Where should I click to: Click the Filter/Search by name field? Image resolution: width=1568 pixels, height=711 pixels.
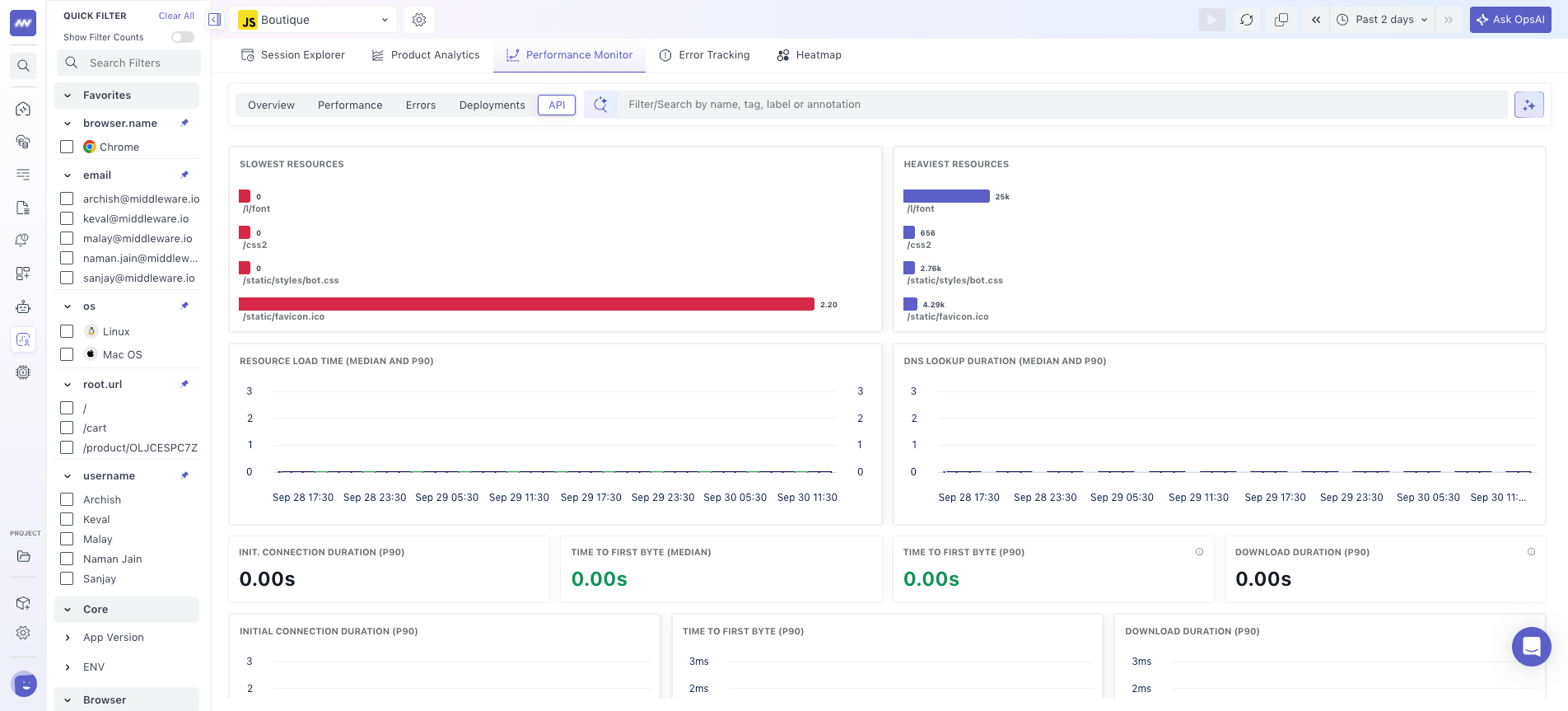coord(1064,105)
